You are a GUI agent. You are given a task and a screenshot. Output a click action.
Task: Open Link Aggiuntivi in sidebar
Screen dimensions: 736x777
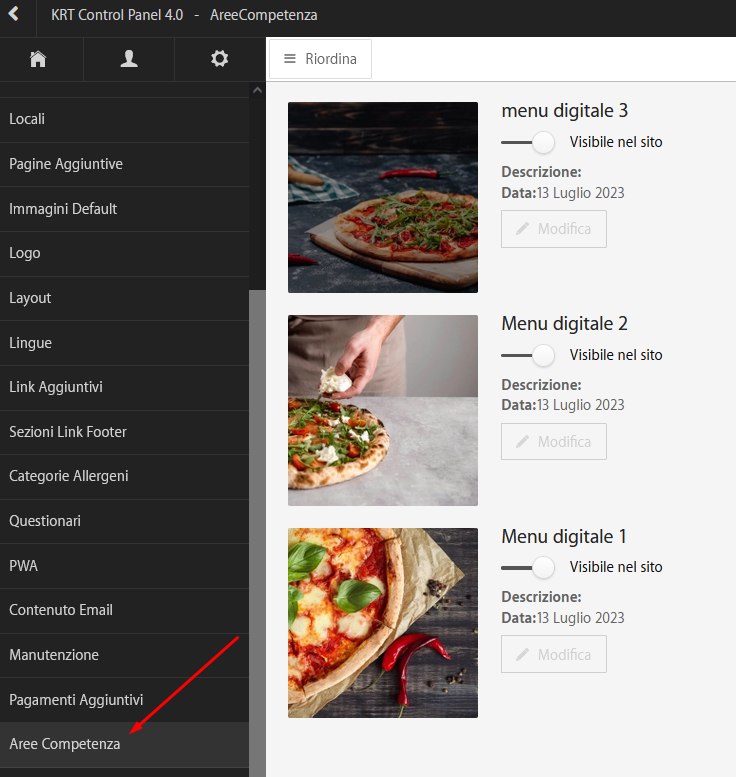(x=124, y=388)
